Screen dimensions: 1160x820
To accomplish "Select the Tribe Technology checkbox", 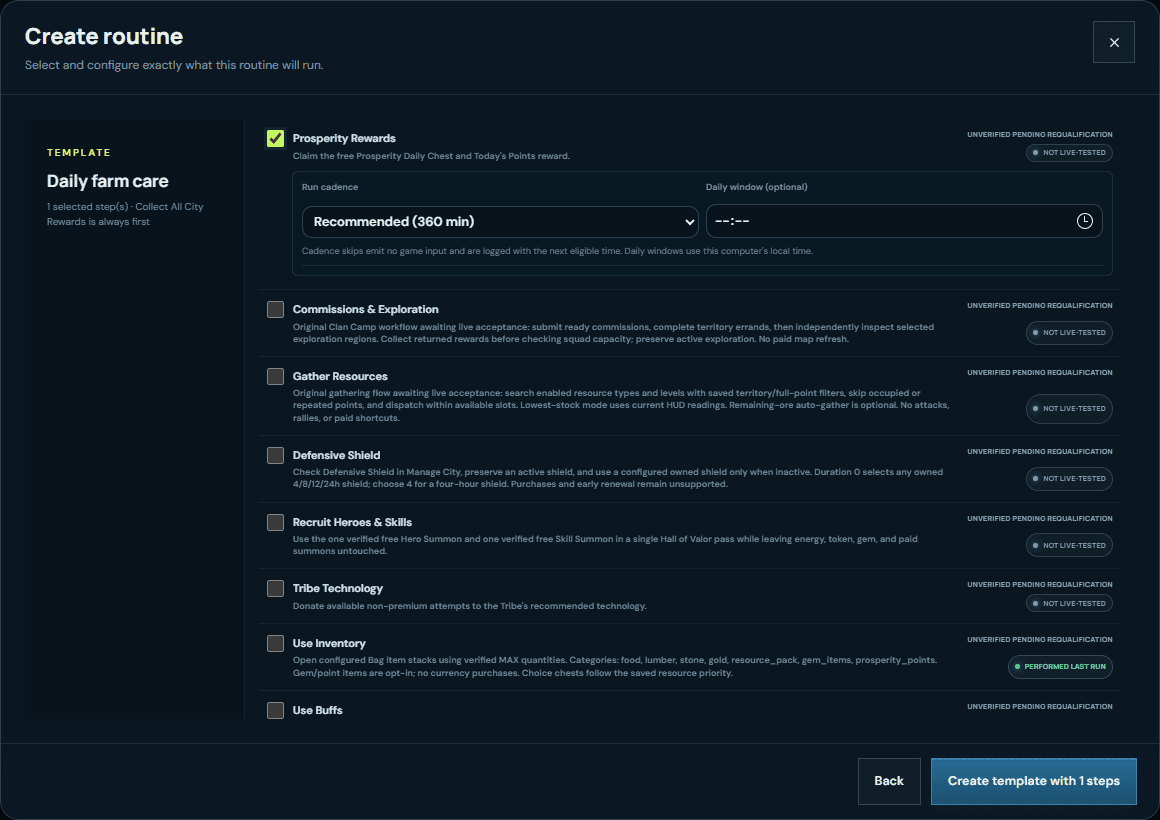I will [x=275, y=588].
